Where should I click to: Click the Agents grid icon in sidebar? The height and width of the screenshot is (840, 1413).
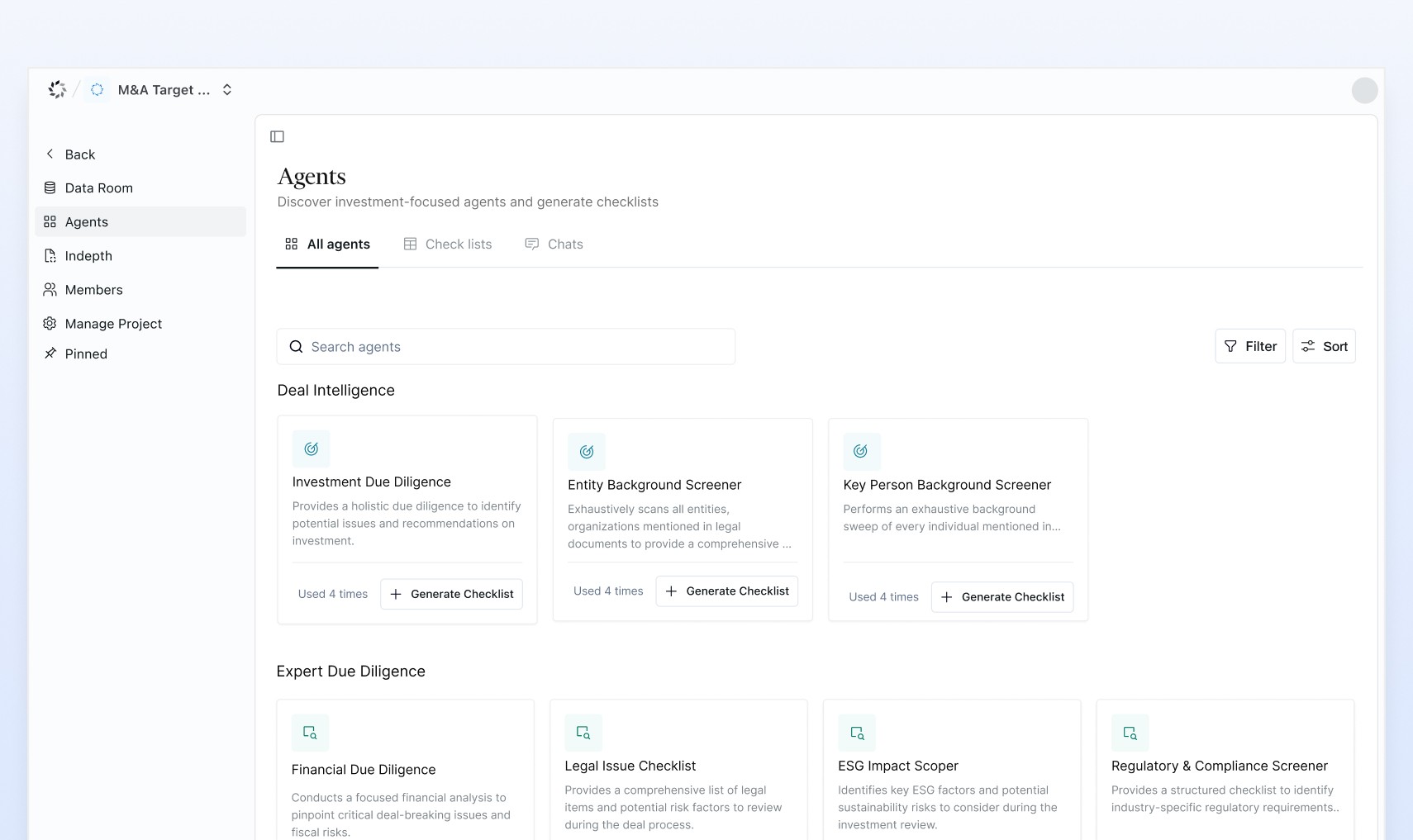tap(50, 222)
